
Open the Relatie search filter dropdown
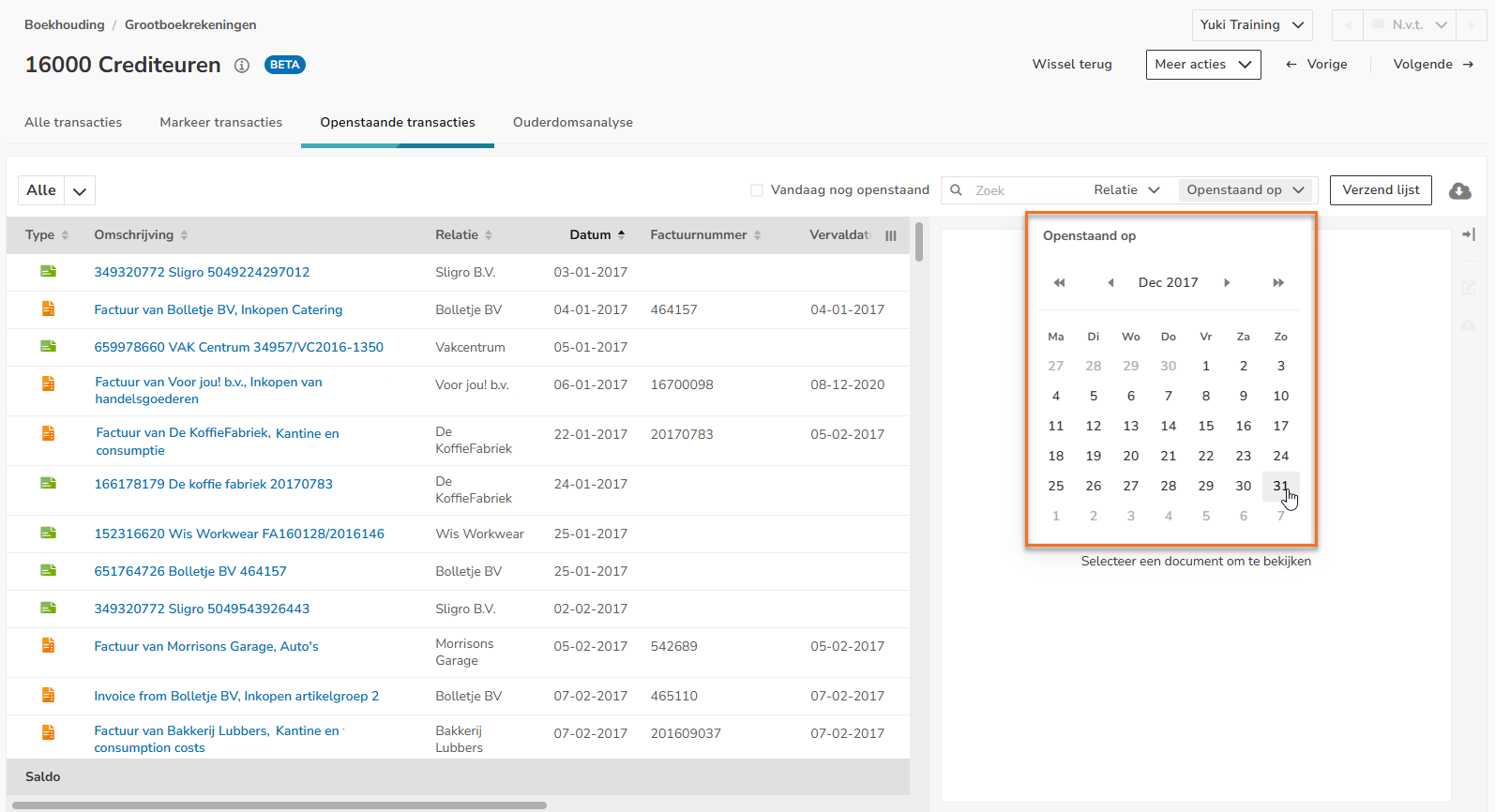click(1126, 190)
